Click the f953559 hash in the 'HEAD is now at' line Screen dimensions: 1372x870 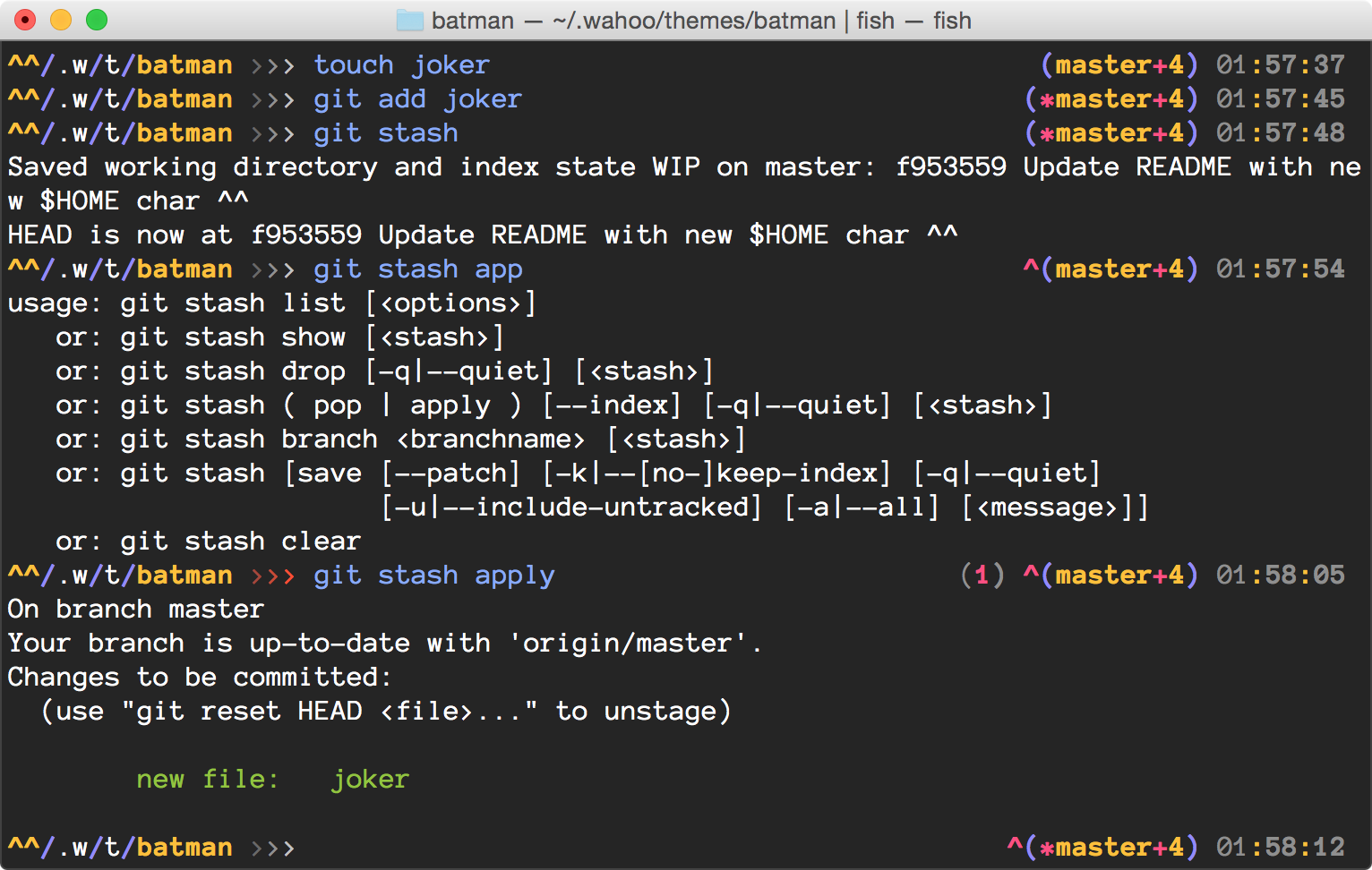305,235
